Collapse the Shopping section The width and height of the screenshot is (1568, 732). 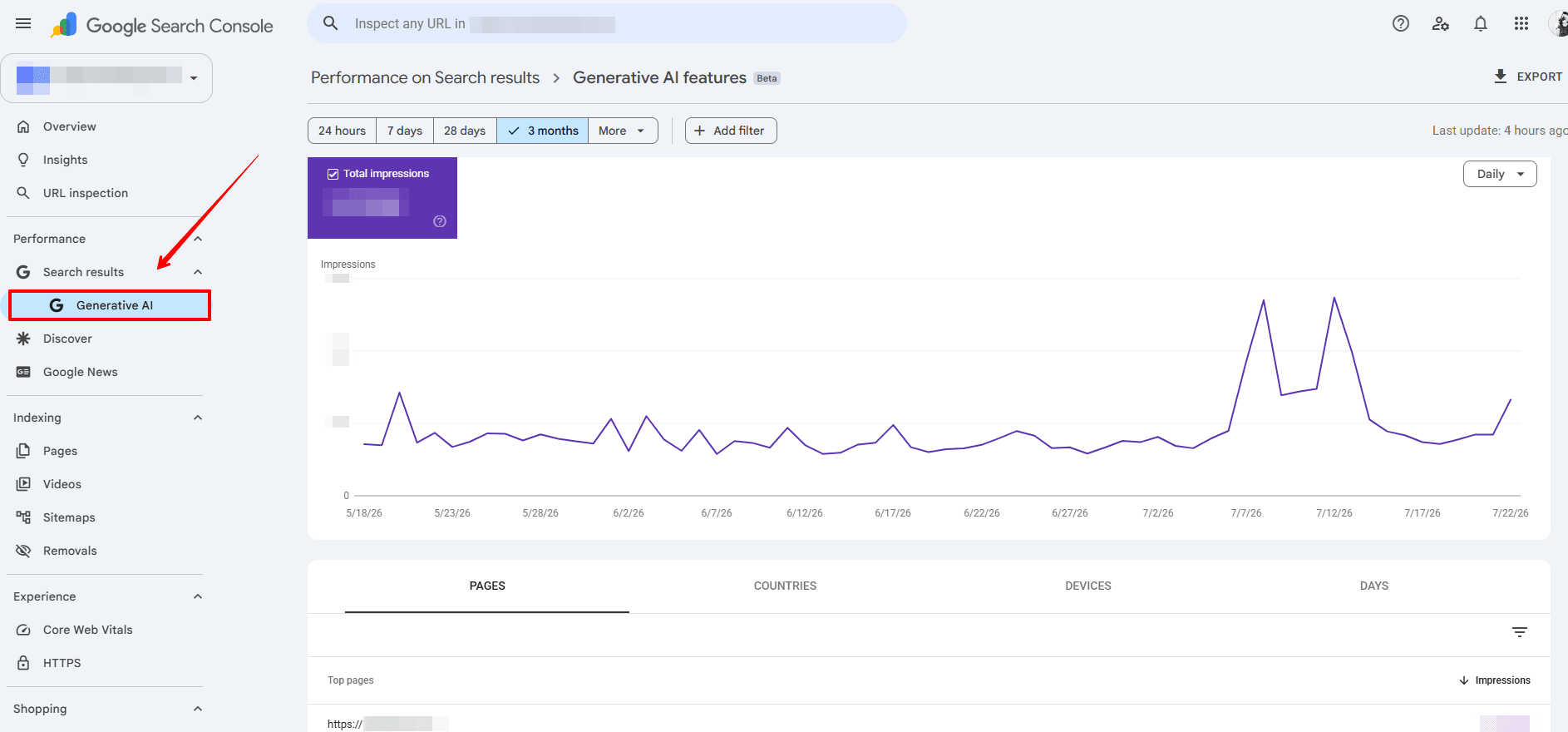coord(198,709)
